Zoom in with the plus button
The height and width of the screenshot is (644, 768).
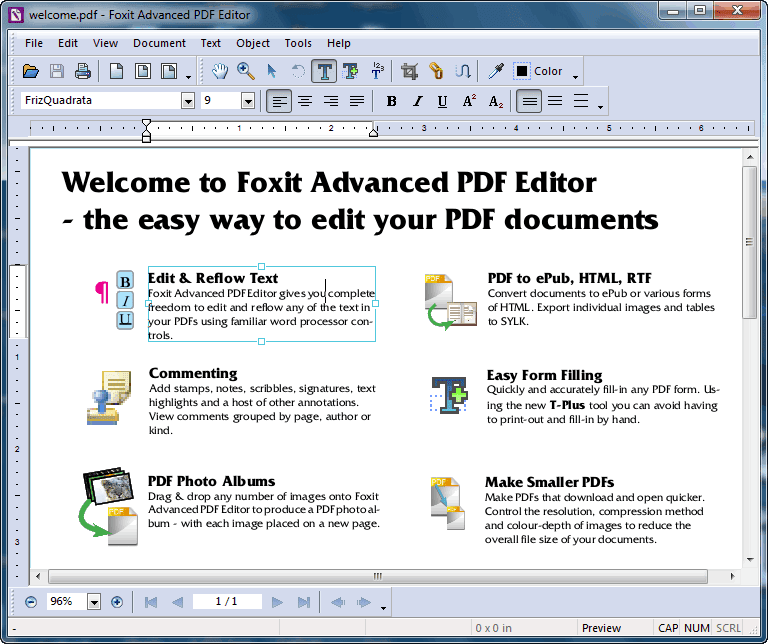[117, 602]
